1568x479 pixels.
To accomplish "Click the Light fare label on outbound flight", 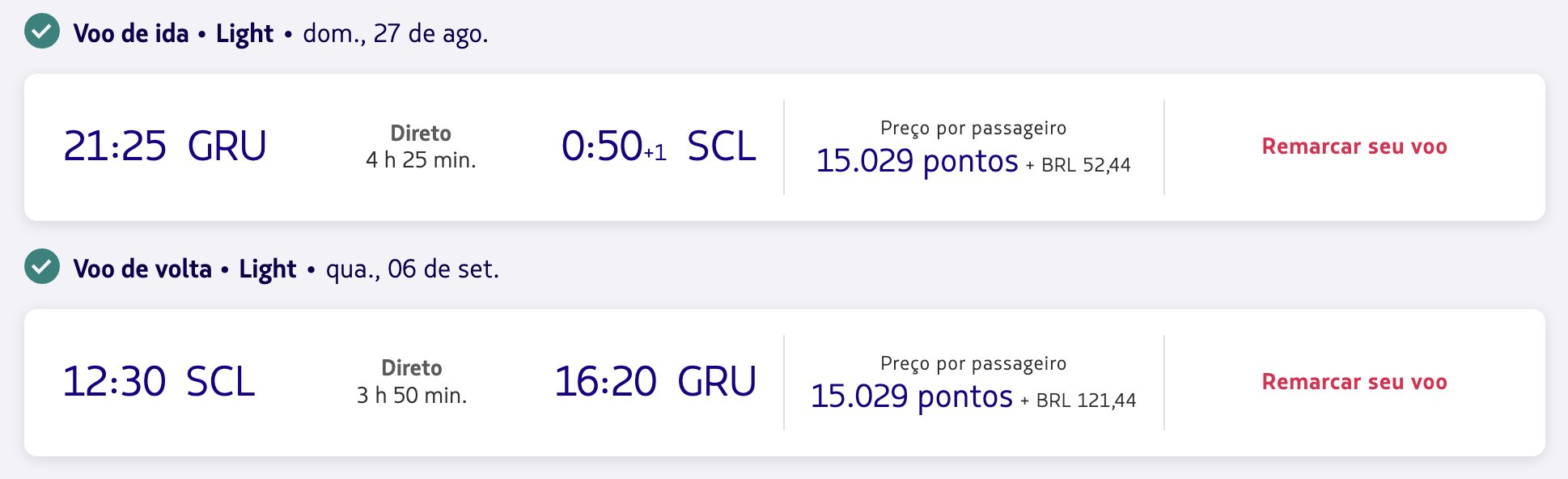I will pos(245,34).
